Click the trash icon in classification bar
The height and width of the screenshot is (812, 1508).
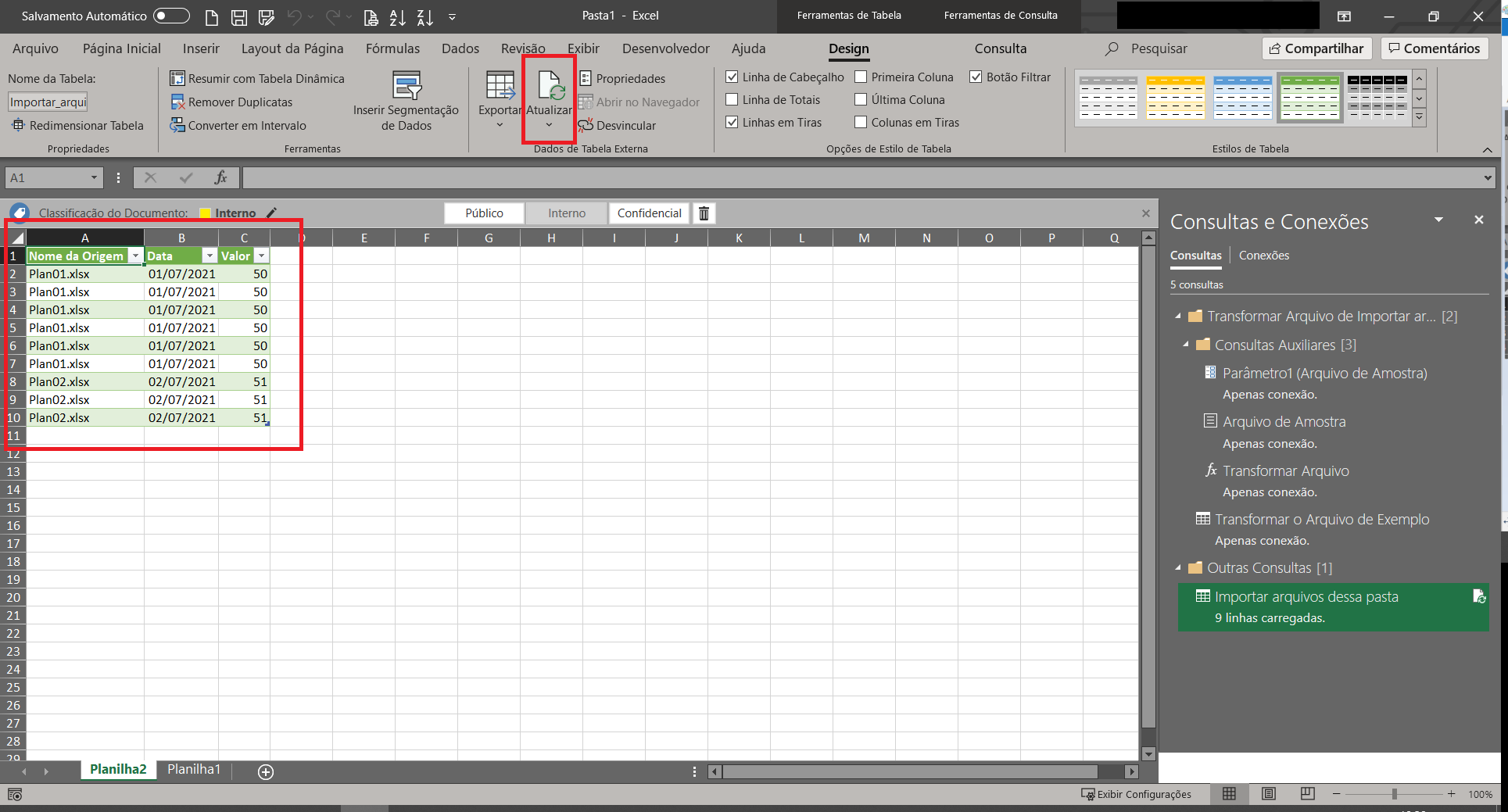(704, 213)
